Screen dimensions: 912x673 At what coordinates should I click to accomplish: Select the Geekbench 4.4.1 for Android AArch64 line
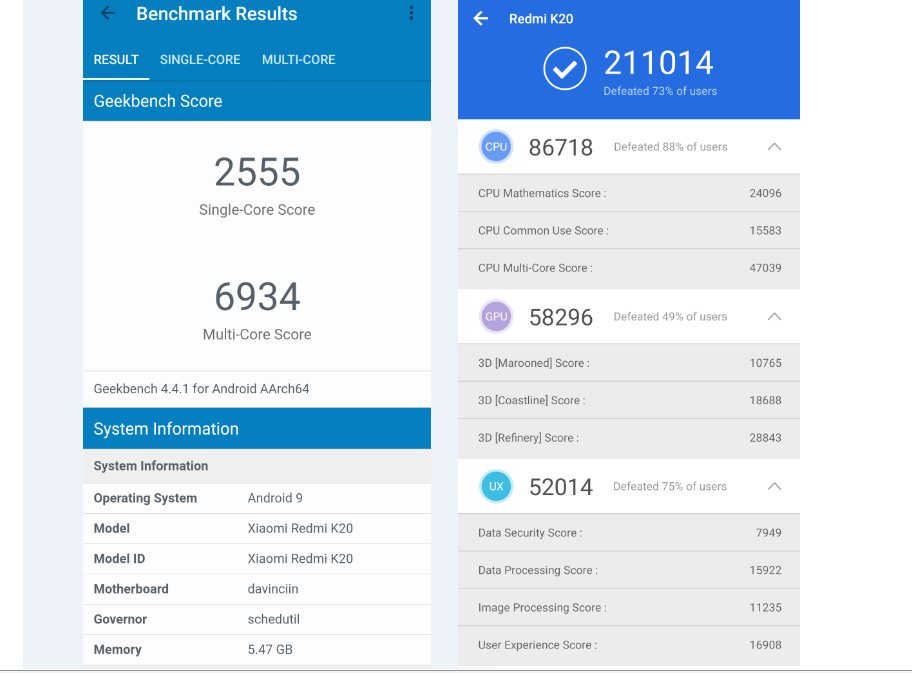[x=257, y=389]
